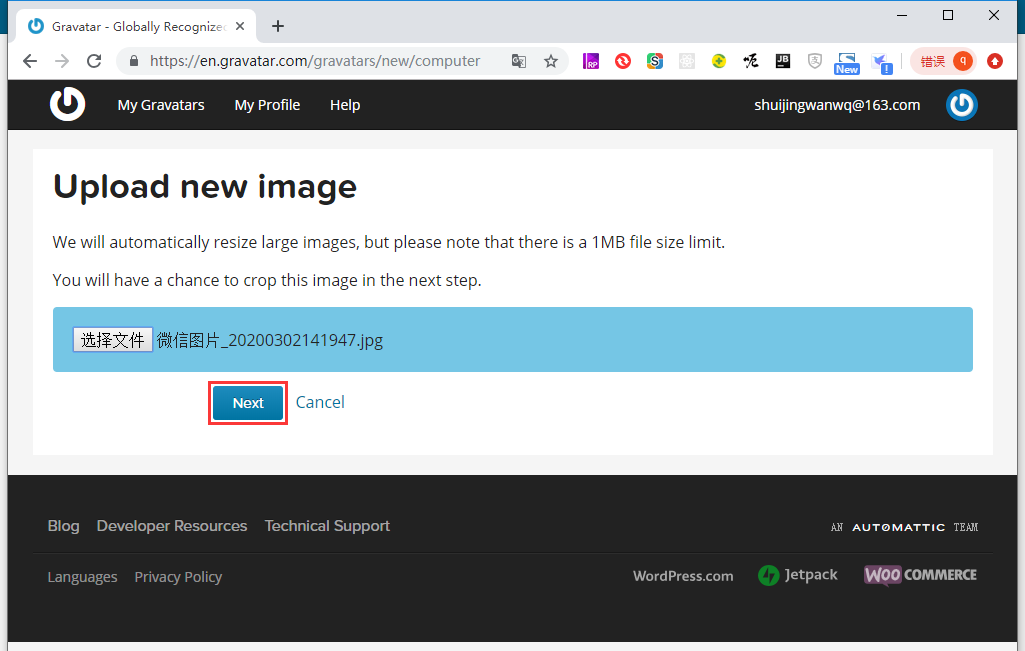Open the colorful S extension icon
This screenshot has height=651, width=1025.
click(x=655, y=61)
